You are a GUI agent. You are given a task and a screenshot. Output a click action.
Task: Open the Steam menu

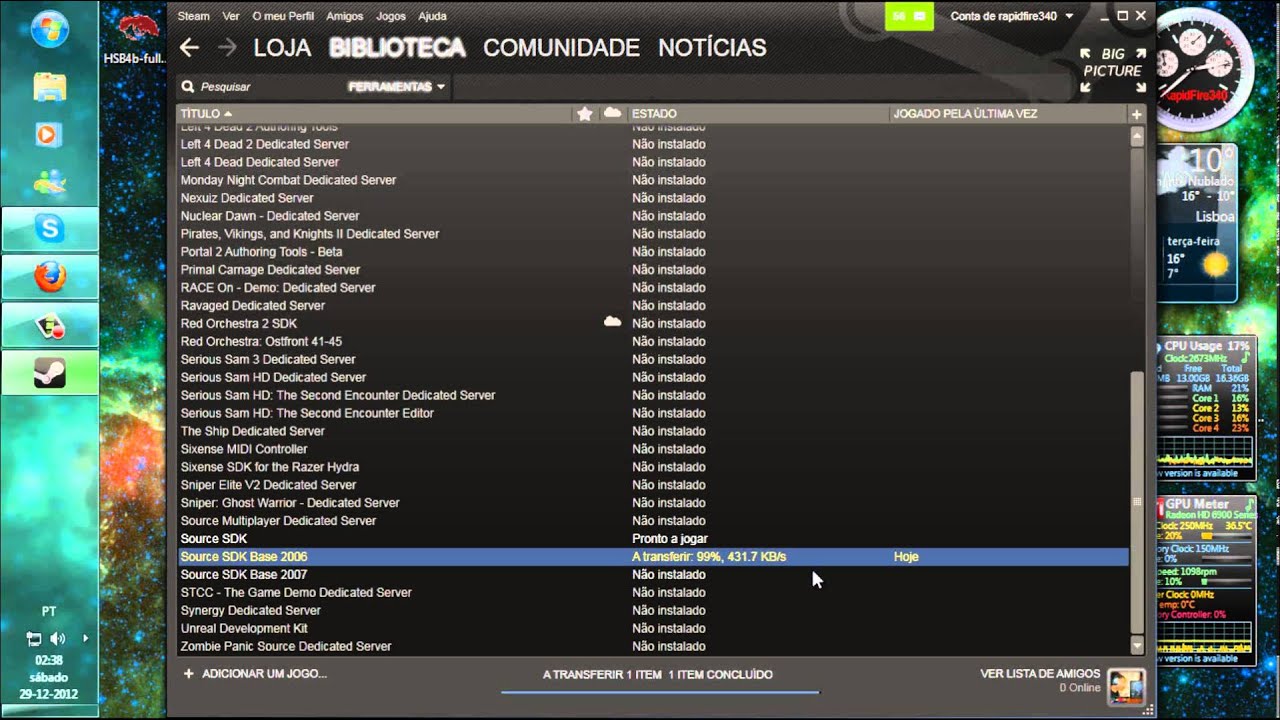coord(194,16)
